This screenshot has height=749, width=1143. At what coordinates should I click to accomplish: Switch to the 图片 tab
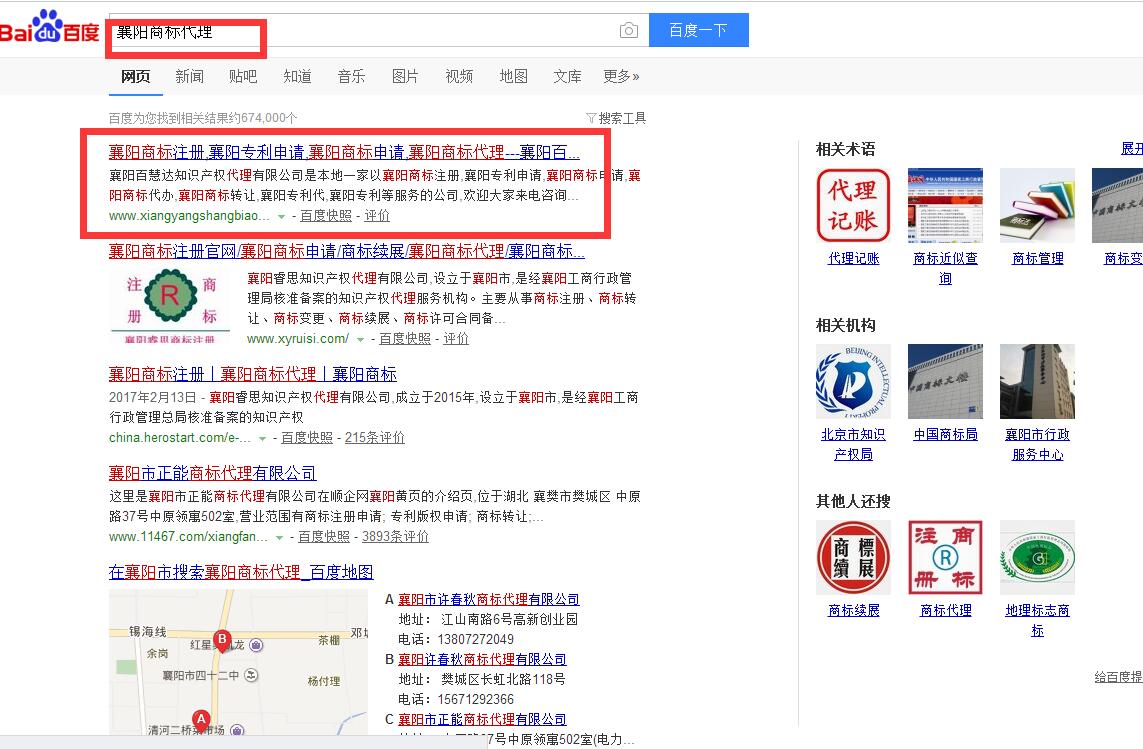405,76
